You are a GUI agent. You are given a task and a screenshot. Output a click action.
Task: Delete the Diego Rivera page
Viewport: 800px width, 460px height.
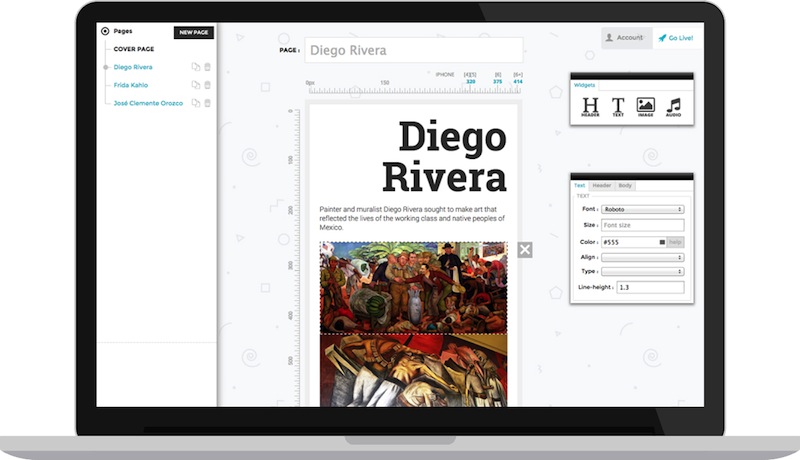pyautogui.click(x=208, y=67)
